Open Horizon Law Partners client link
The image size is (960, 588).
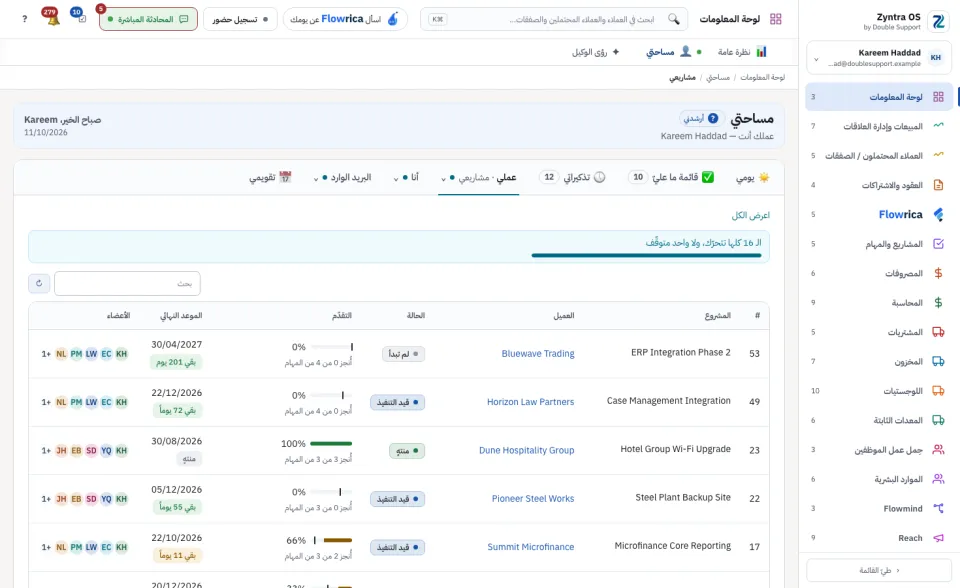coord(530,402)
